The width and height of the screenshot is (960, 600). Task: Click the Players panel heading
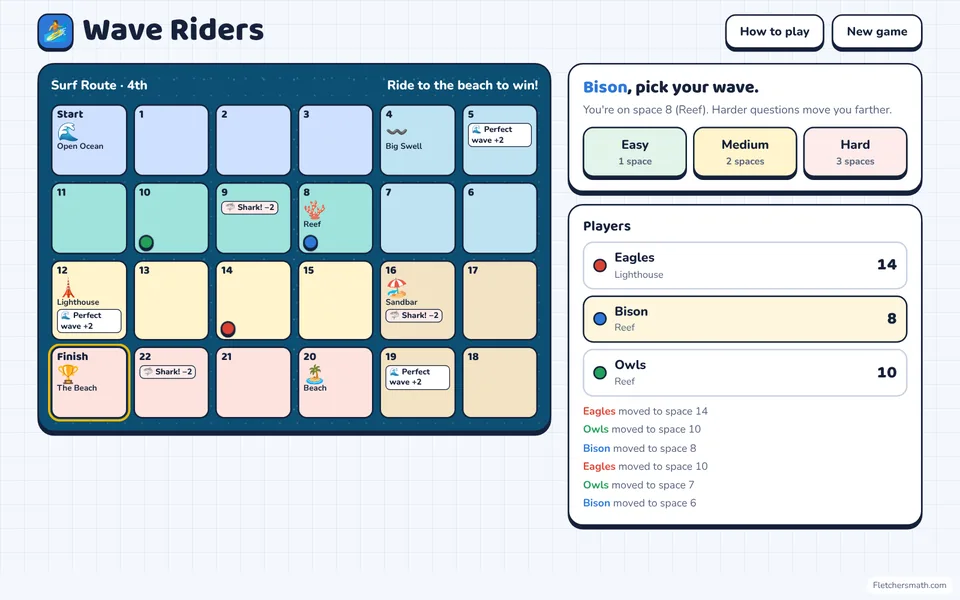tap(607, 226)
